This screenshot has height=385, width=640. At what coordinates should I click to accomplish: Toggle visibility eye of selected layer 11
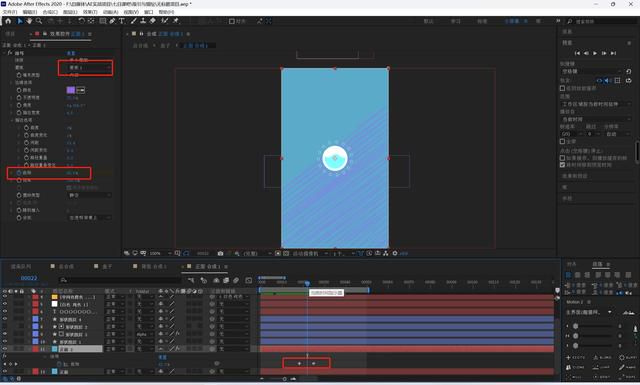(5, 349)
